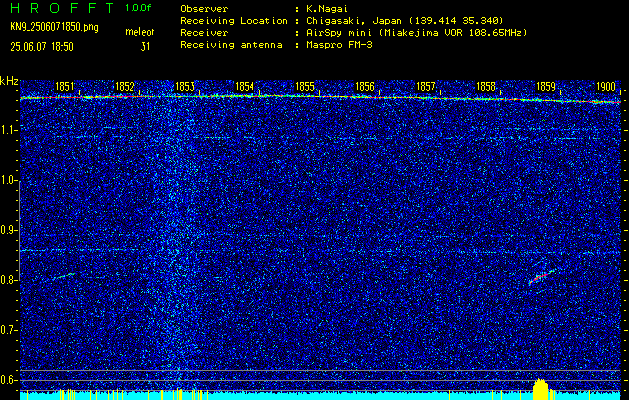
Task: Click the green version number 1.00f
Action: click(138, 8)
